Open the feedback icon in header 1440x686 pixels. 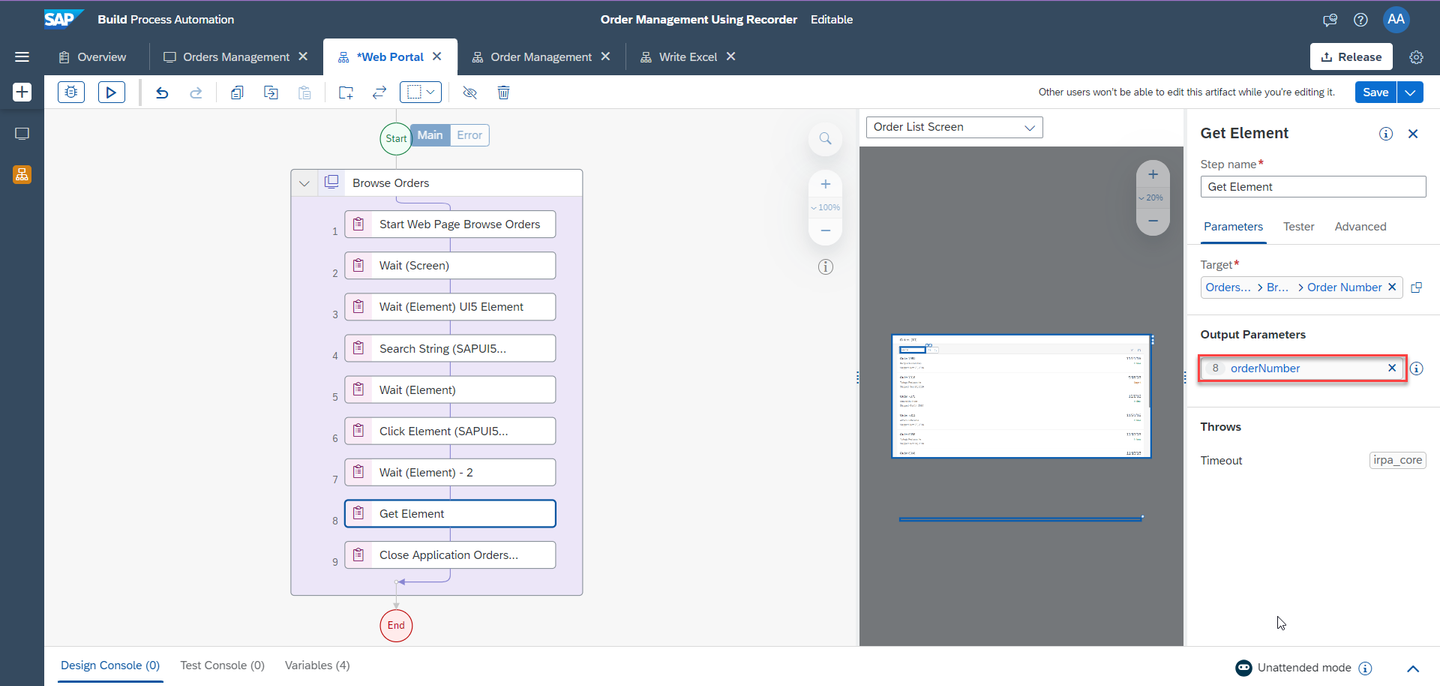(x=1330, y=20)
